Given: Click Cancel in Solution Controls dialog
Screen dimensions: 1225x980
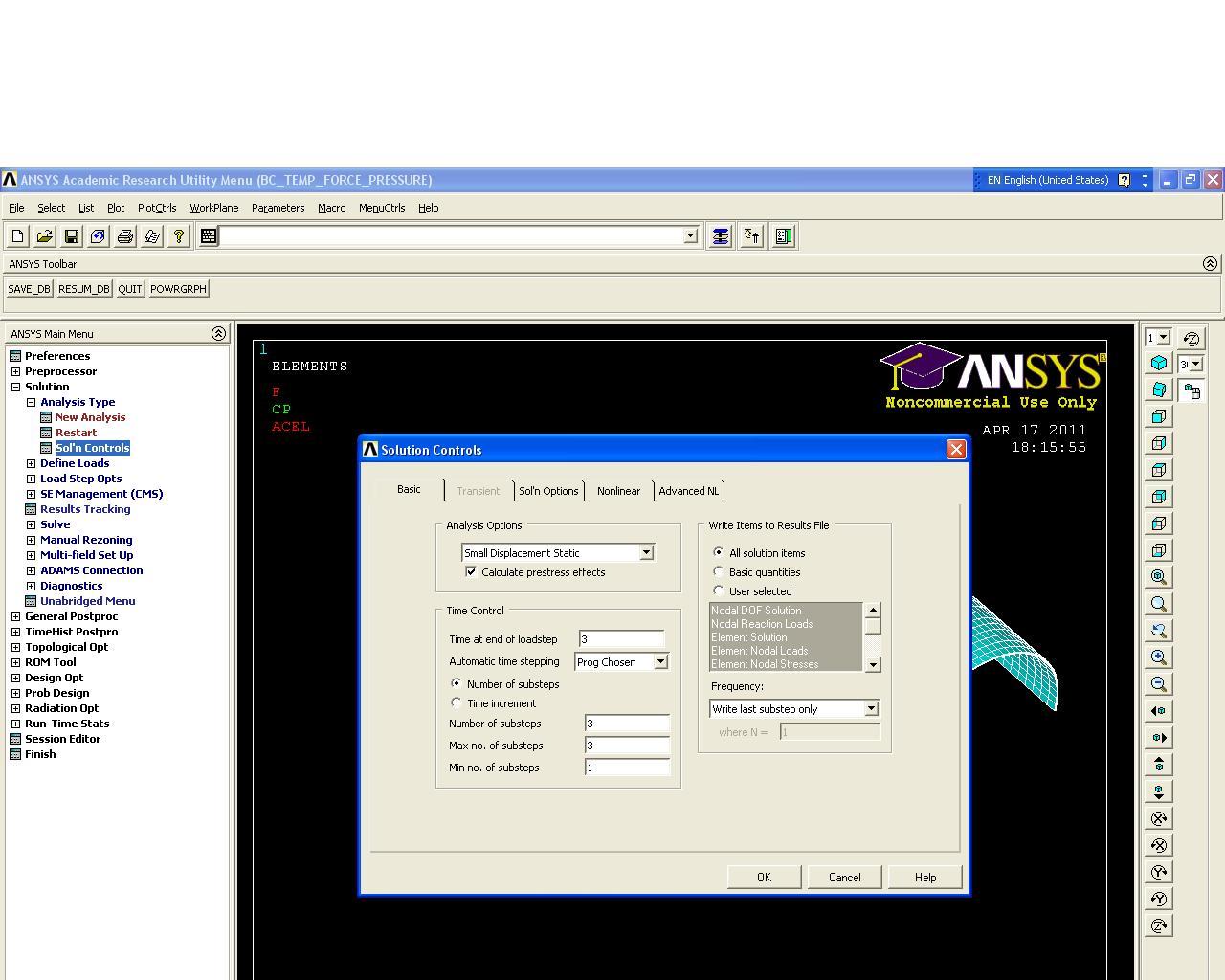Looking at the screenshot, I should (x=844, y=877).
